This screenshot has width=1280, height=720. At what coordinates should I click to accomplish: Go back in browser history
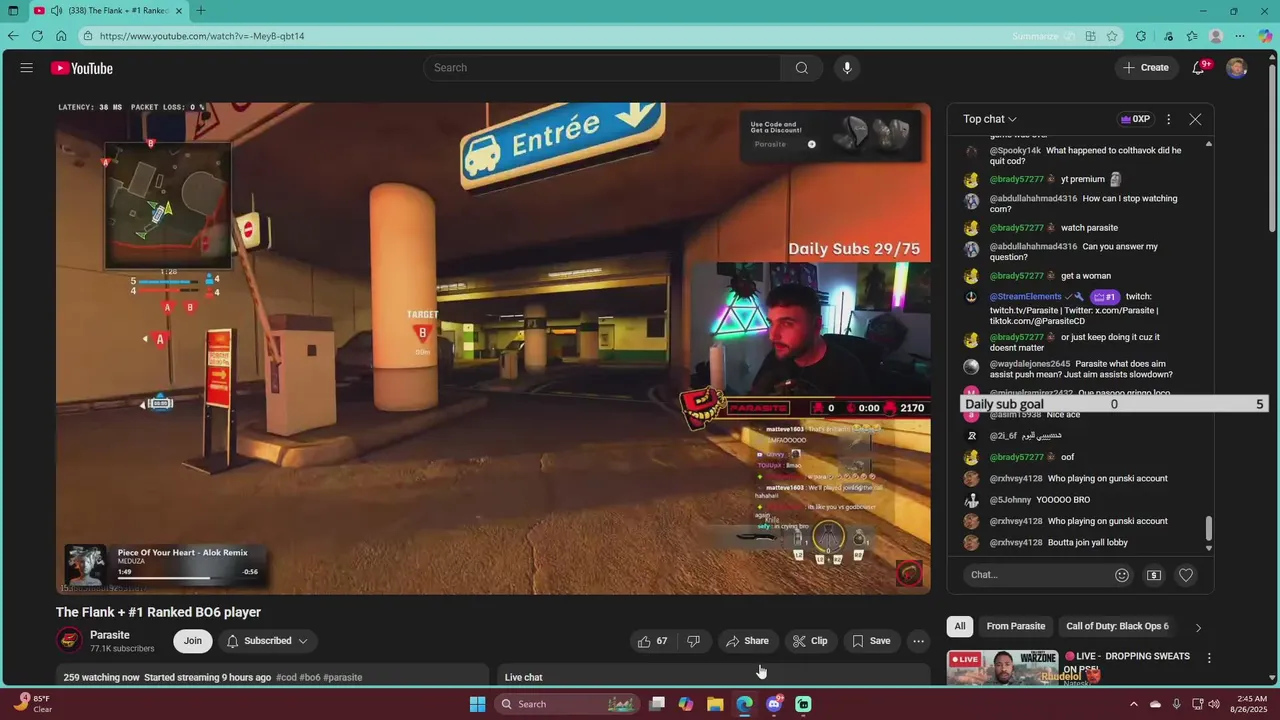pyautogui.click(x=13, y=36)
